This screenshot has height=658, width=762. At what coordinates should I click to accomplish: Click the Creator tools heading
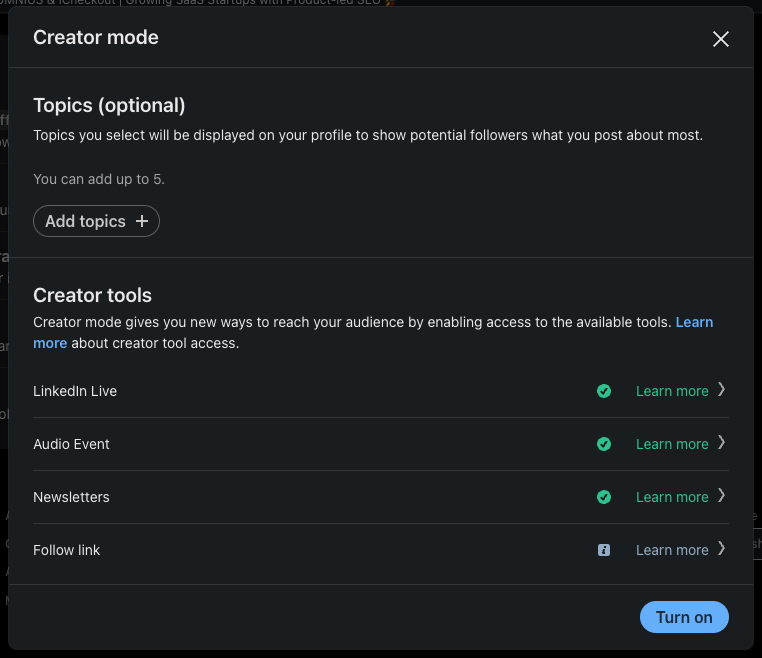tap(92, 295)
